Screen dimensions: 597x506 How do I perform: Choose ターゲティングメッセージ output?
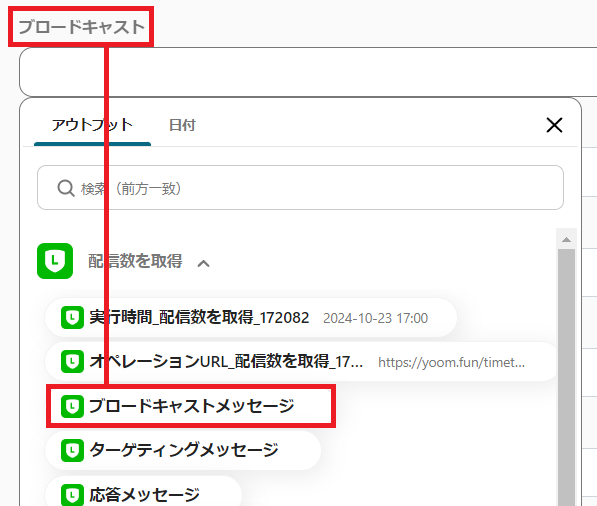183,450
